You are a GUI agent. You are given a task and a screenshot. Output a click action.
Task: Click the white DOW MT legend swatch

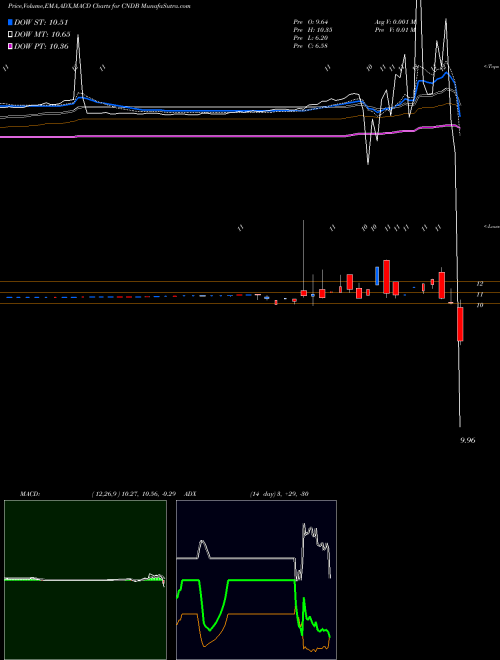[10, 35]
